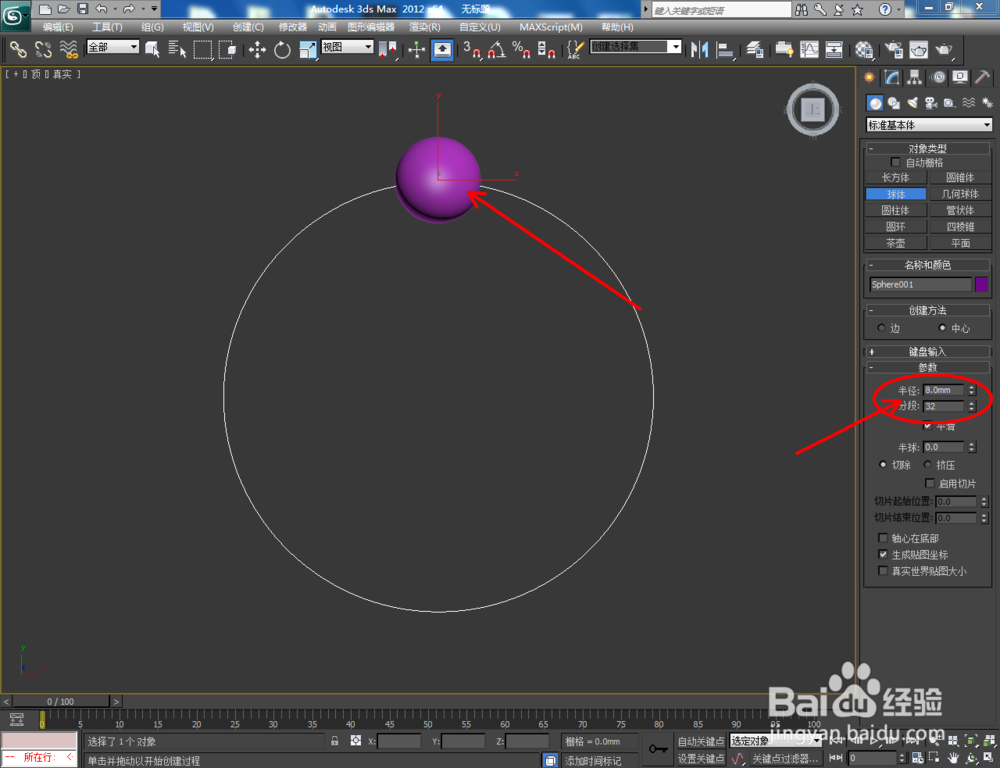
Task: Open the 视图 coordinate system dropdown
Action: 345,46
